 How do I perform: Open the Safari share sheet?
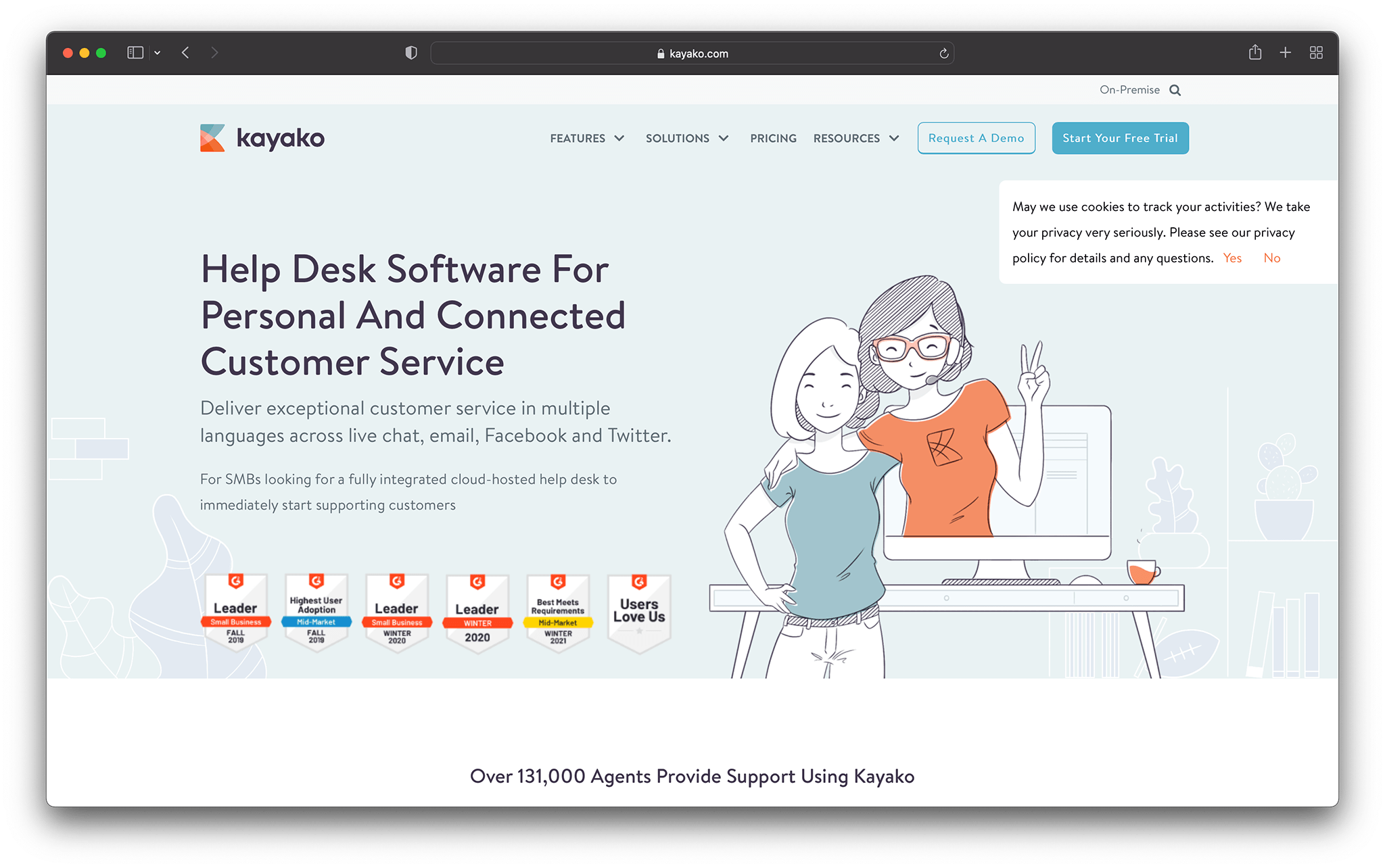[1255, 52]
